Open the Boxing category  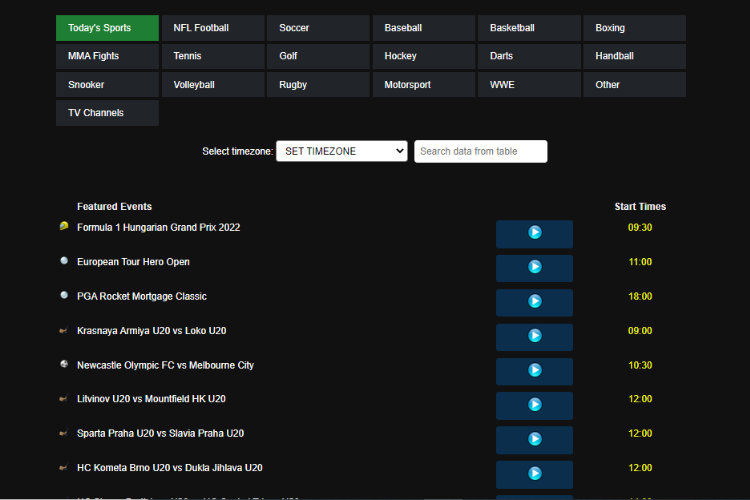pos(635,28)
